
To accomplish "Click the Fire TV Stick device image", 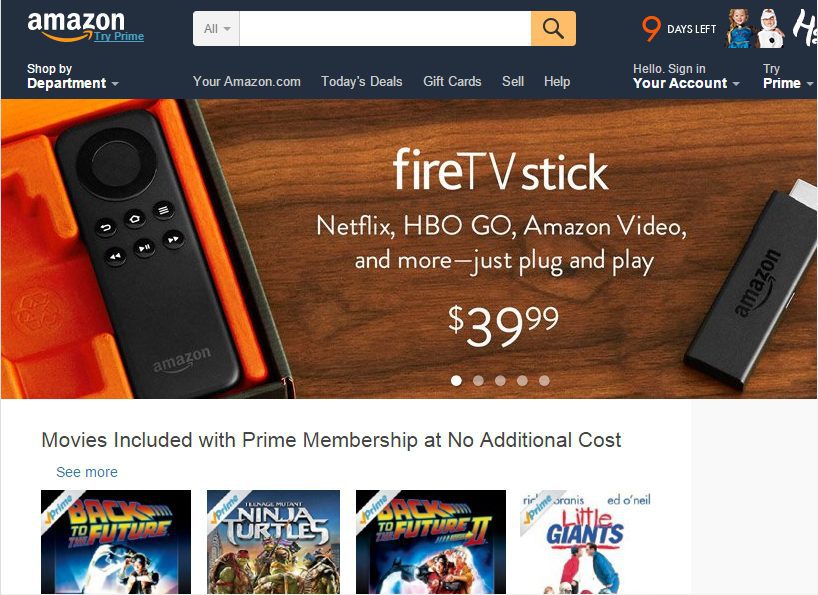I will click(x=751, y=284).
